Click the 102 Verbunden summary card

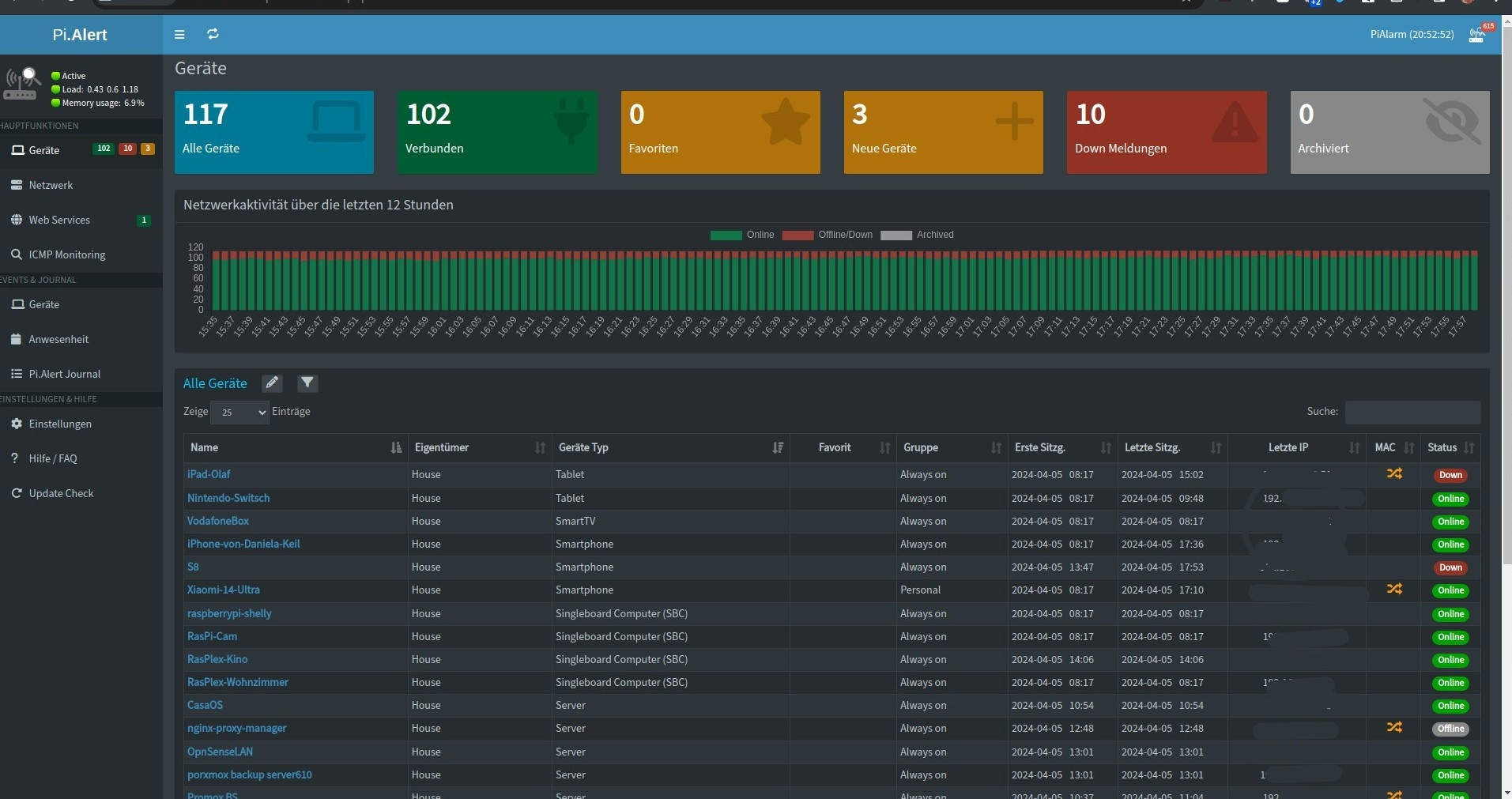(x=497, y=132)
